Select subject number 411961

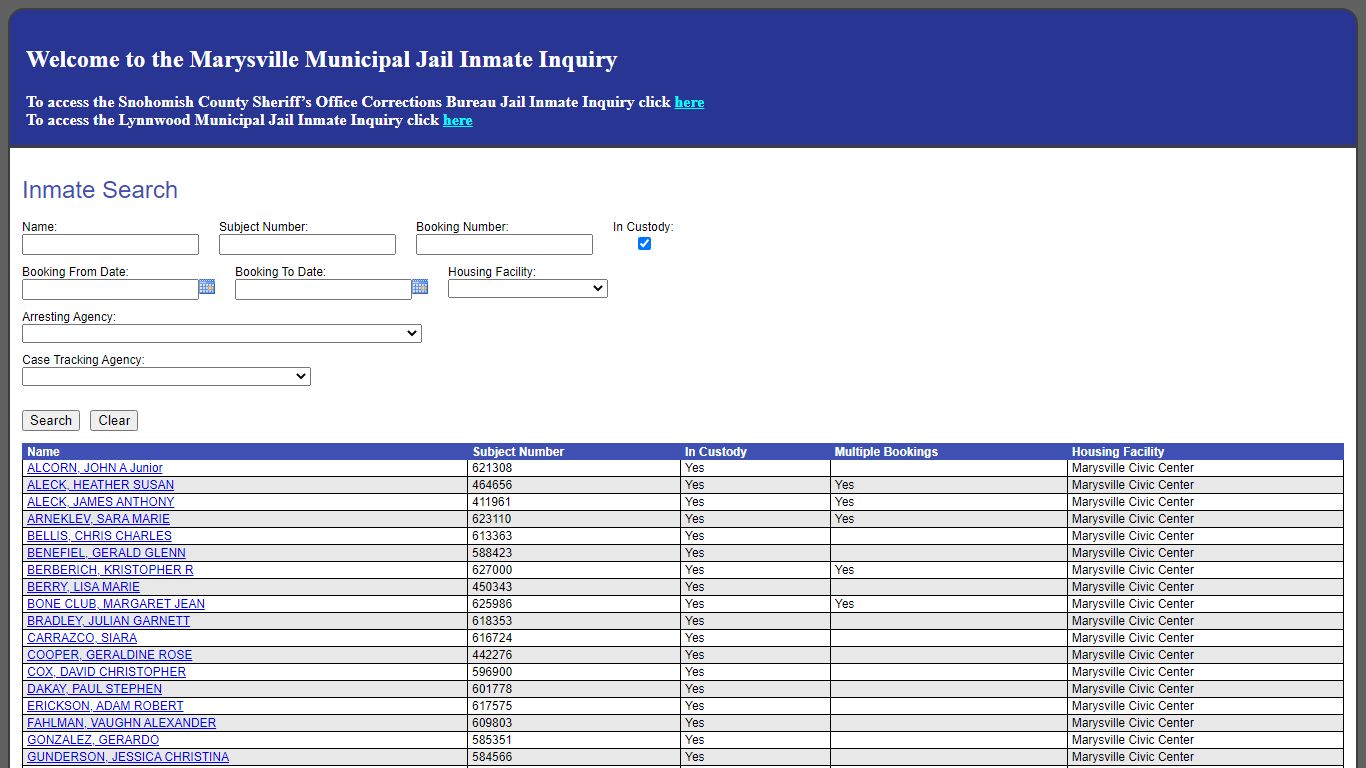tap(492, 502)
